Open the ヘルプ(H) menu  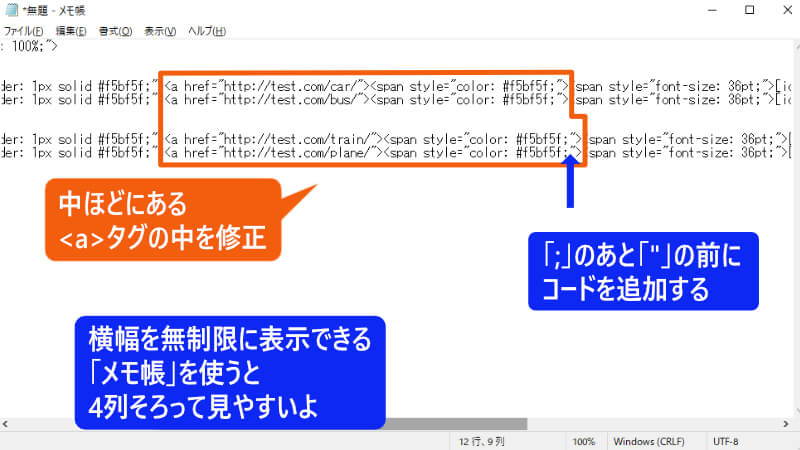pyautogui.click(x=207, y=31)
